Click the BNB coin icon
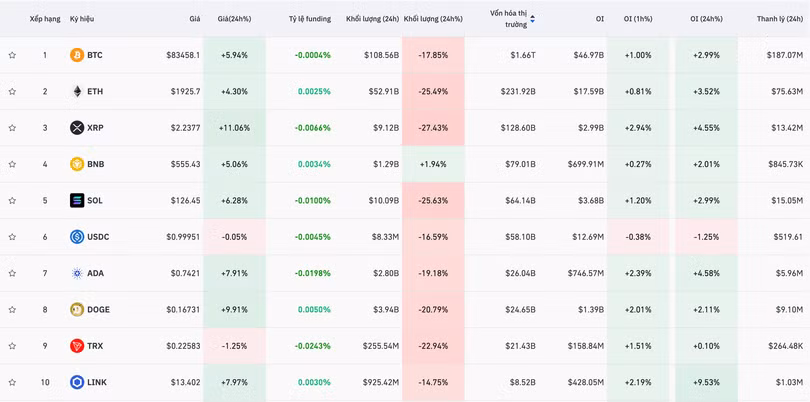The image size is (810, 402). pyautogui.click(x=77, y=164)
